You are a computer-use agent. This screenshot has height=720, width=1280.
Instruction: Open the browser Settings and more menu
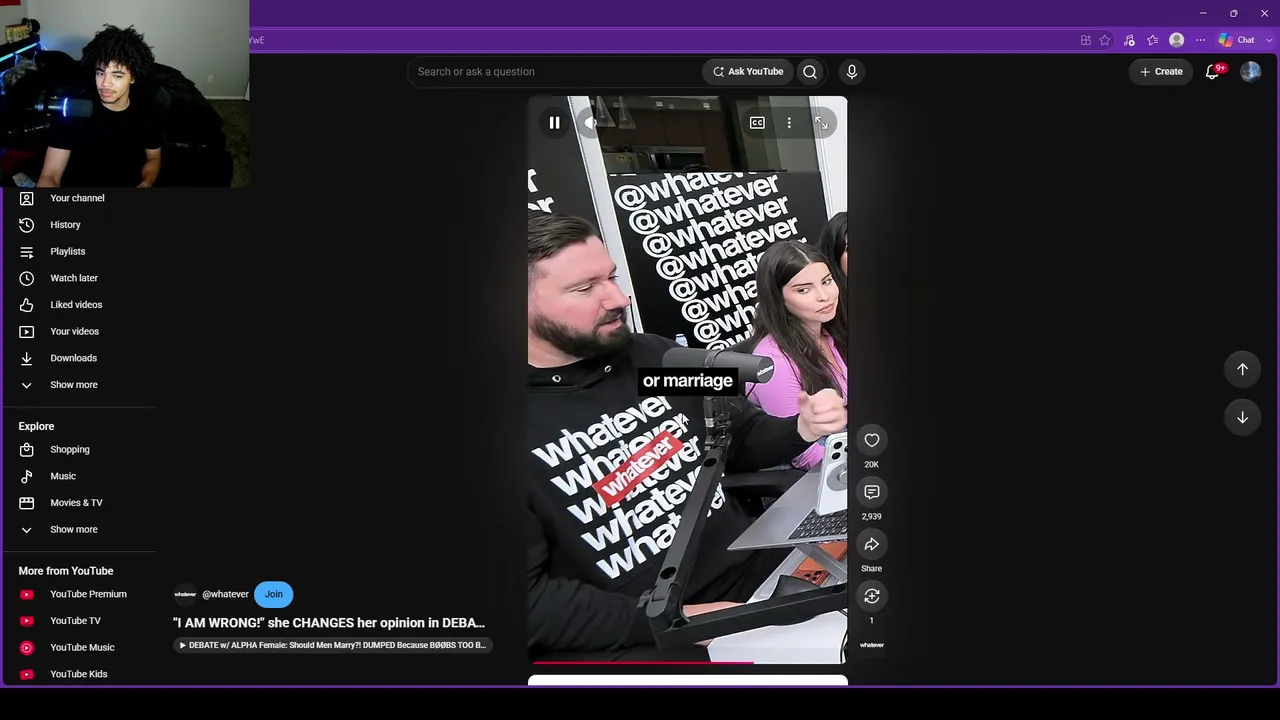click(1201, 40)
